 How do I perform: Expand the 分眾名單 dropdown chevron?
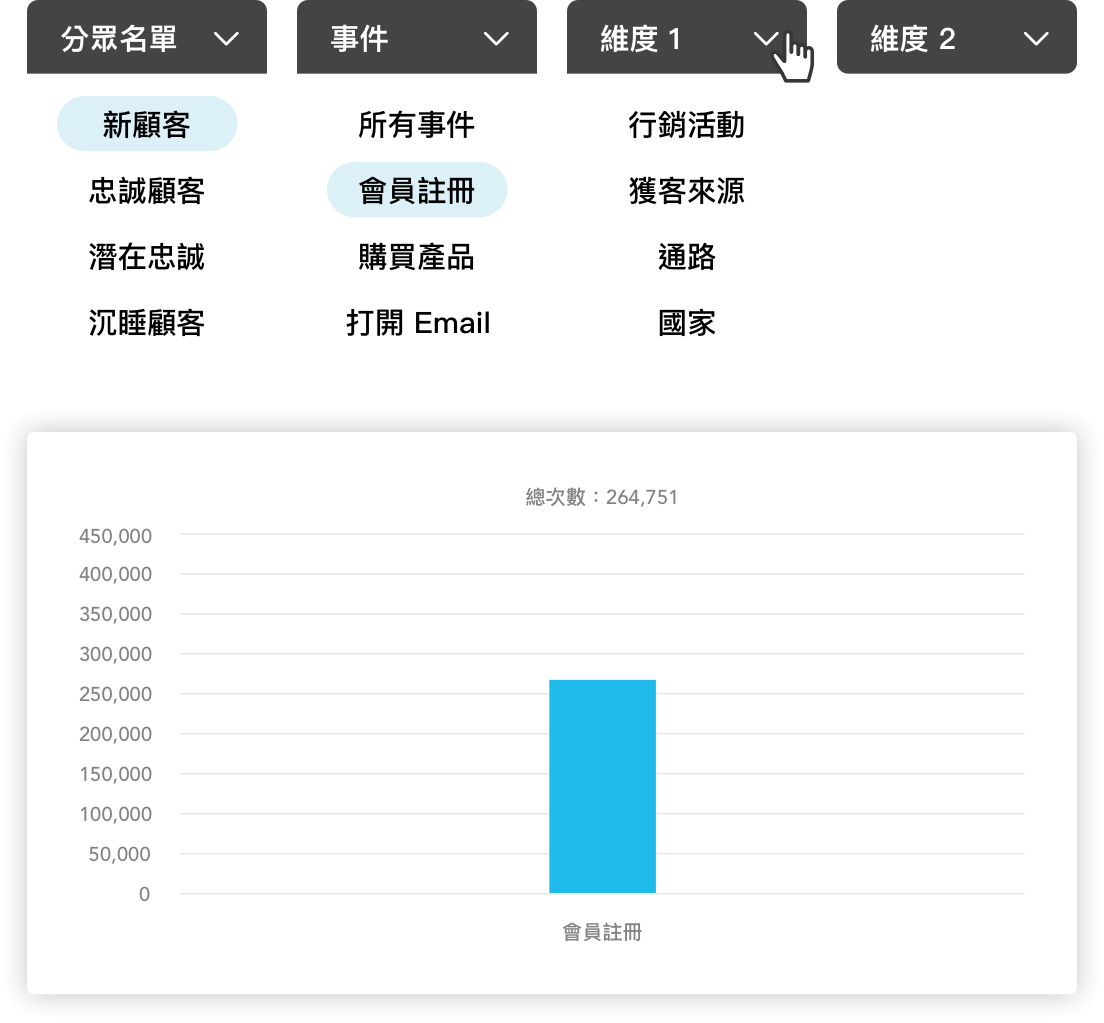pos(227,39)
